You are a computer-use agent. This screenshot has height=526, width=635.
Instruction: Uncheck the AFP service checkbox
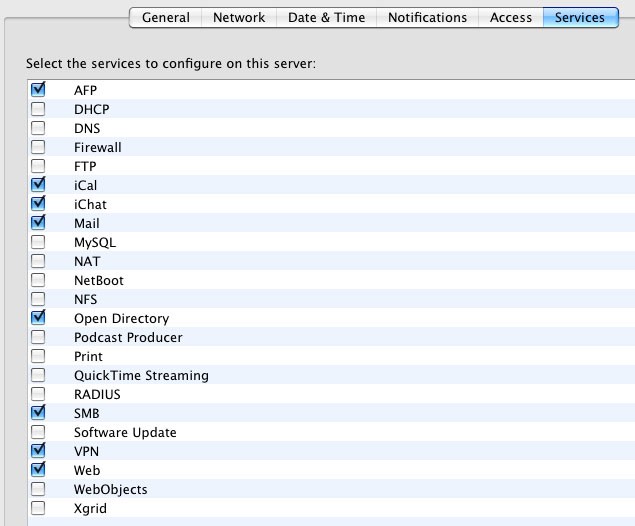click(x=38, y=89)
